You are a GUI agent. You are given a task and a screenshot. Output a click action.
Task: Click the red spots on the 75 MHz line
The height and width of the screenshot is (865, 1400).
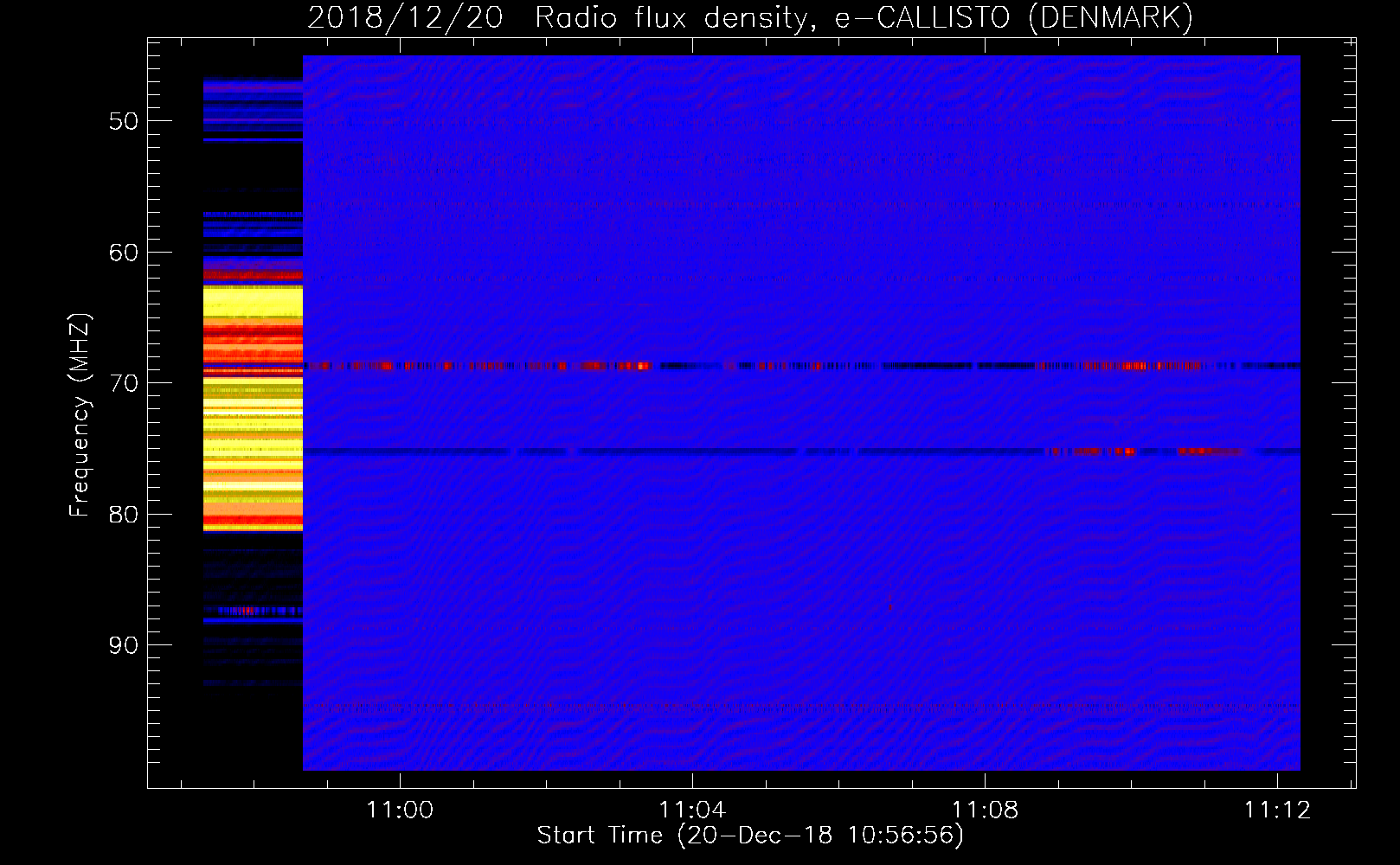point(1146,451)
